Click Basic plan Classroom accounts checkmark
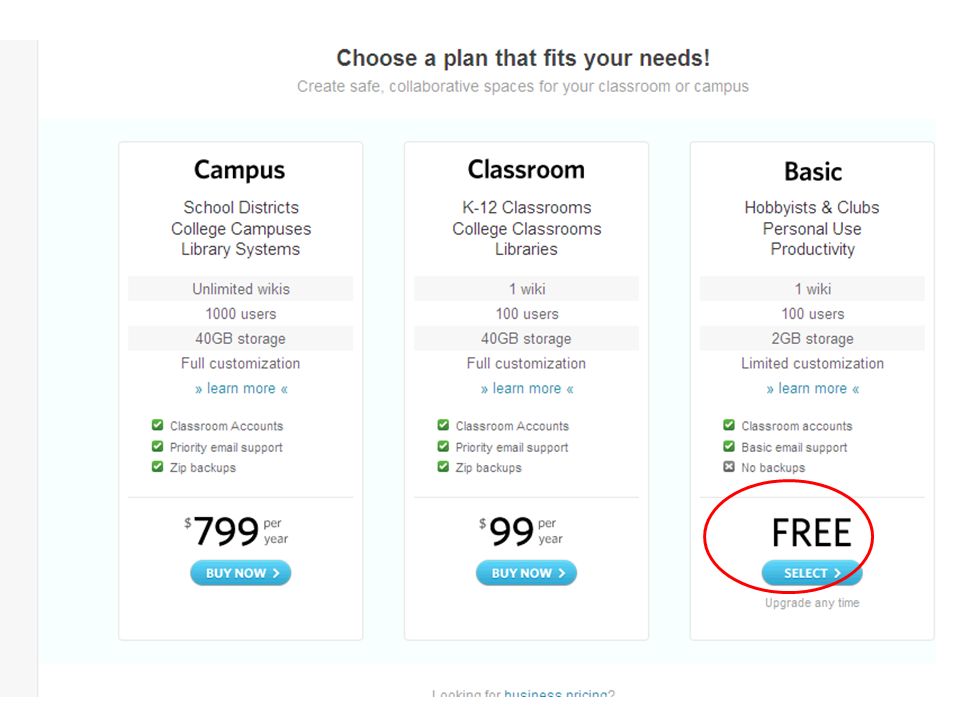 click(729, 425)
